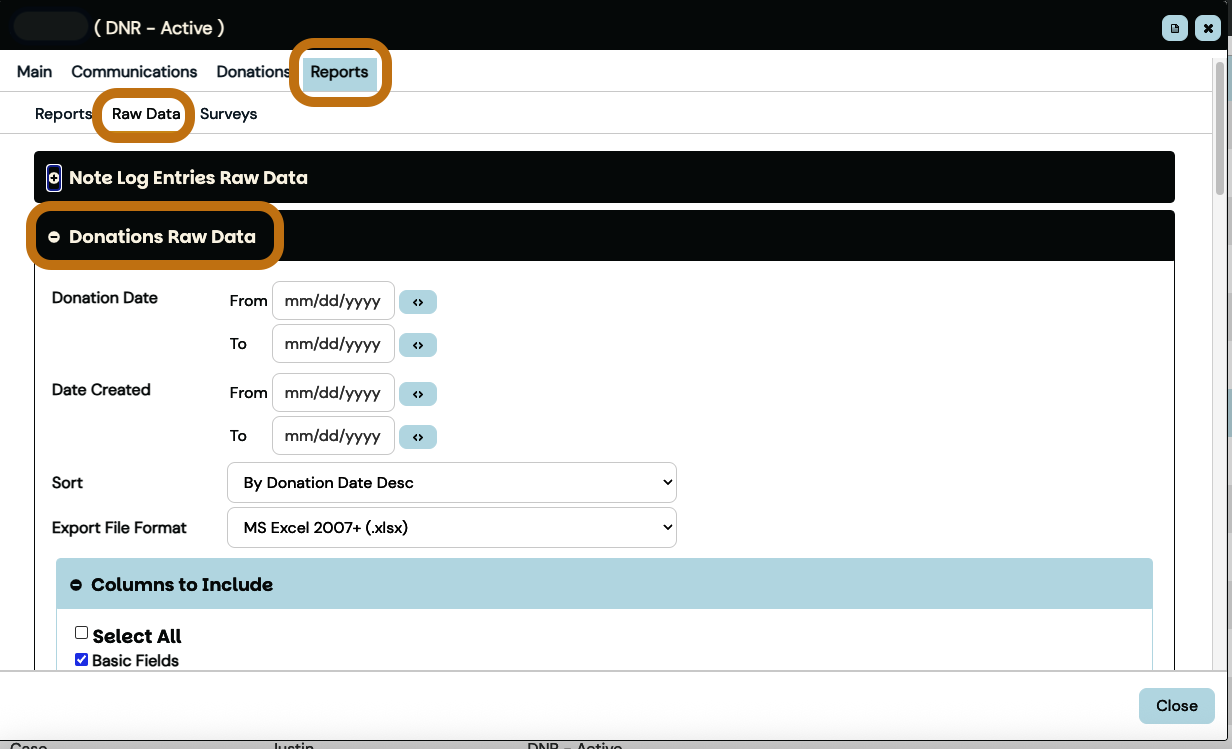Switch to the Communications tab

pos(134,72)
